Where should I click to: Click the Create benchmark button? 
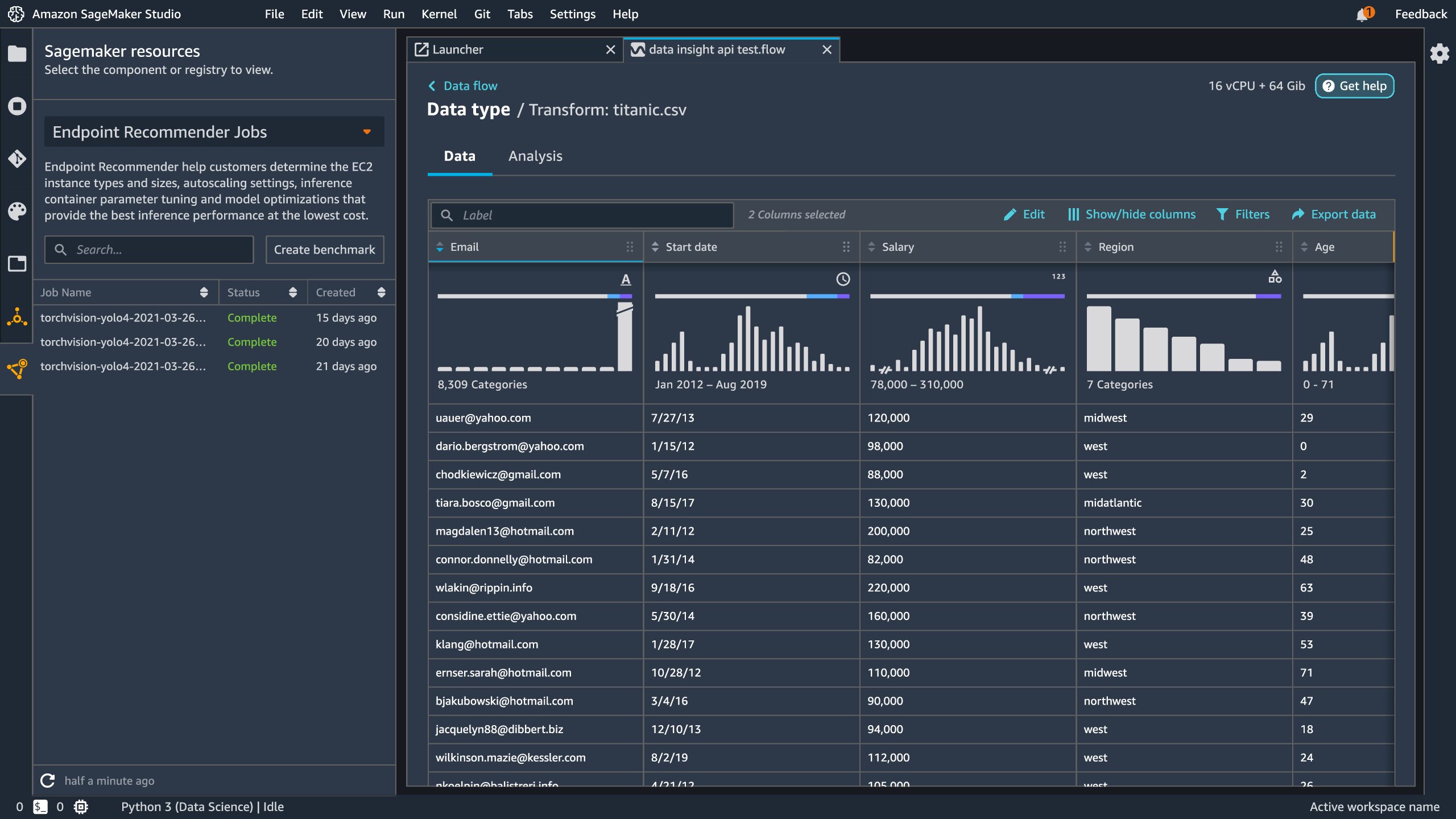pyautogui.click(x=324, y=250)
